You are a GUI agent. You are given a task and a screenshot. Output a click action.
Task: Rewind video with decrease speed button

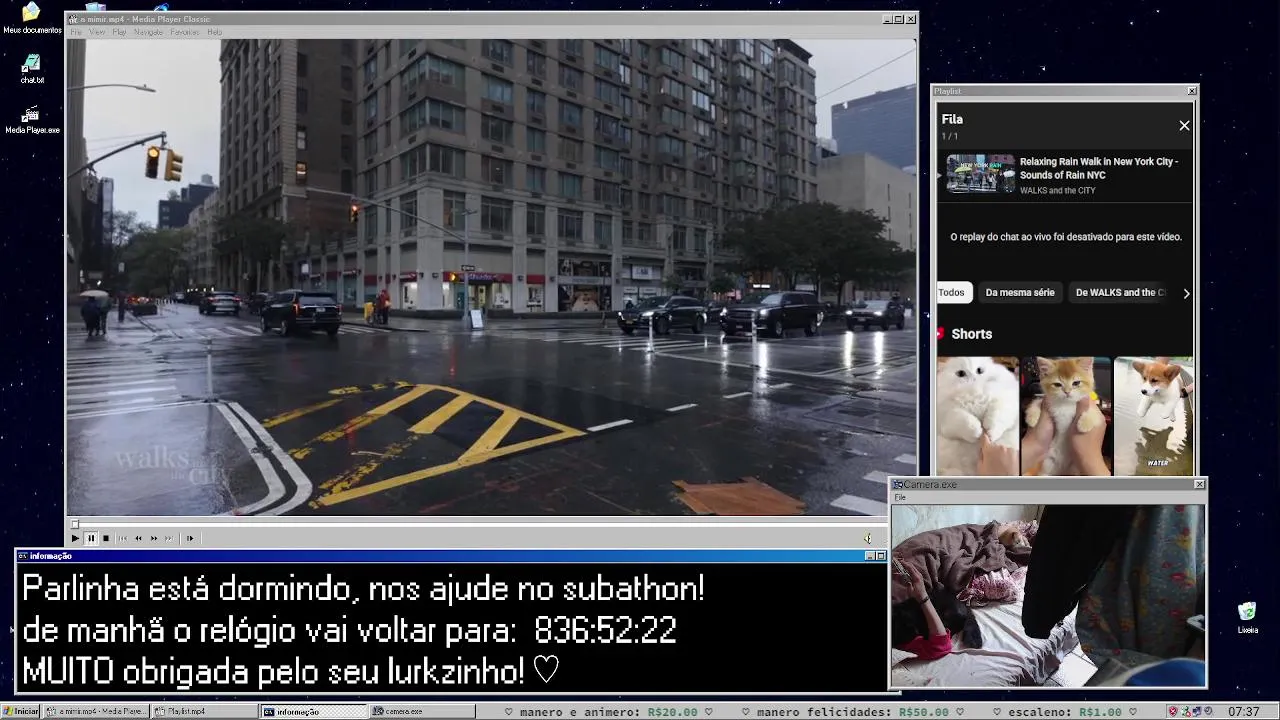(138, 538)
